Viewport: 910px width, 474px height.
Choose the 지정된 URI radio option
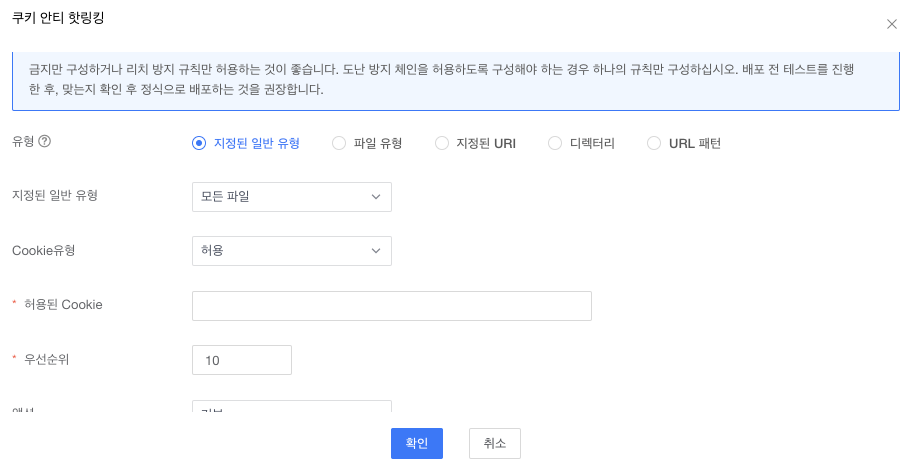click(x=442, y=143)
